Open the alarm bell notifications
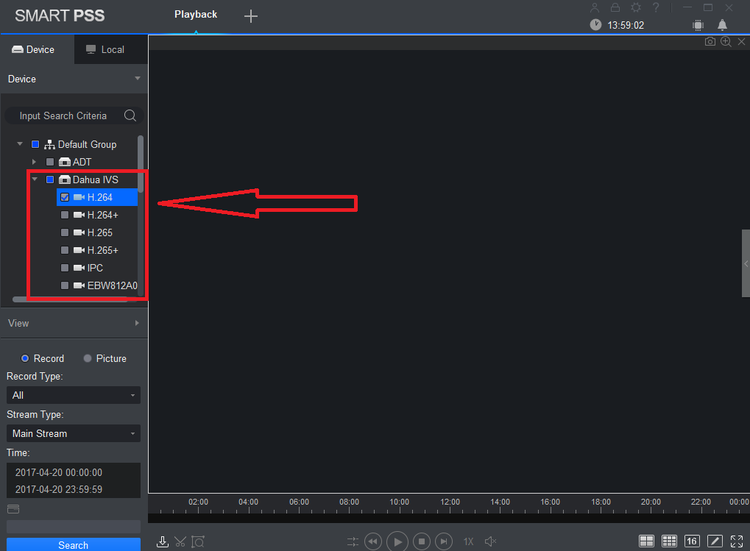This screenshot has height=551, width=750. coord(722,25)
